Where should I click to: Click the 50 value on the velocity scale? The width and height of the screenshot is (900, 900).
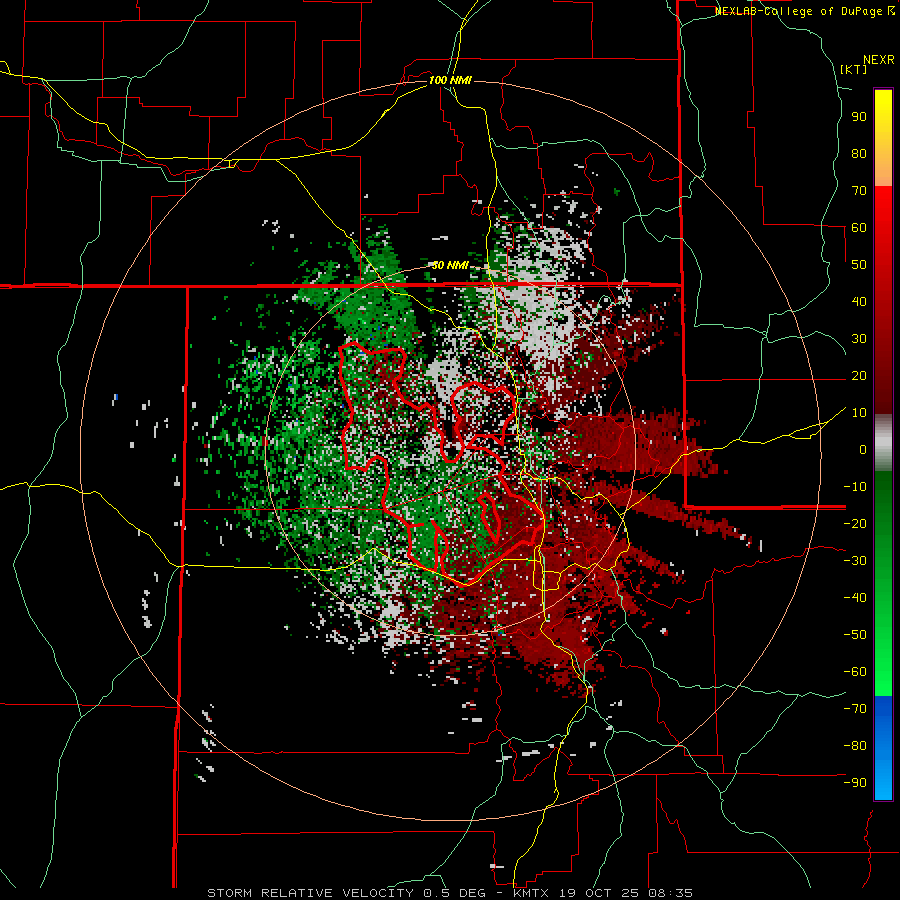pyautogui.click(x=859, y=265)
